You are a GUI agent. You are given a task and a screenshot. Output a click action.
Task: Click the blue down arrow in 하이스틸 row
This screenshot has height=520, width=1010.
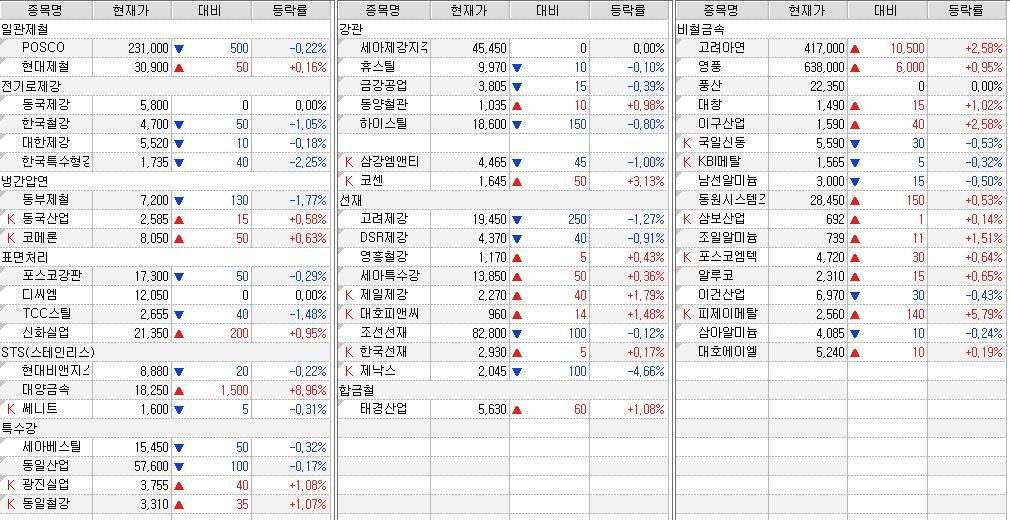coord(517,124)
